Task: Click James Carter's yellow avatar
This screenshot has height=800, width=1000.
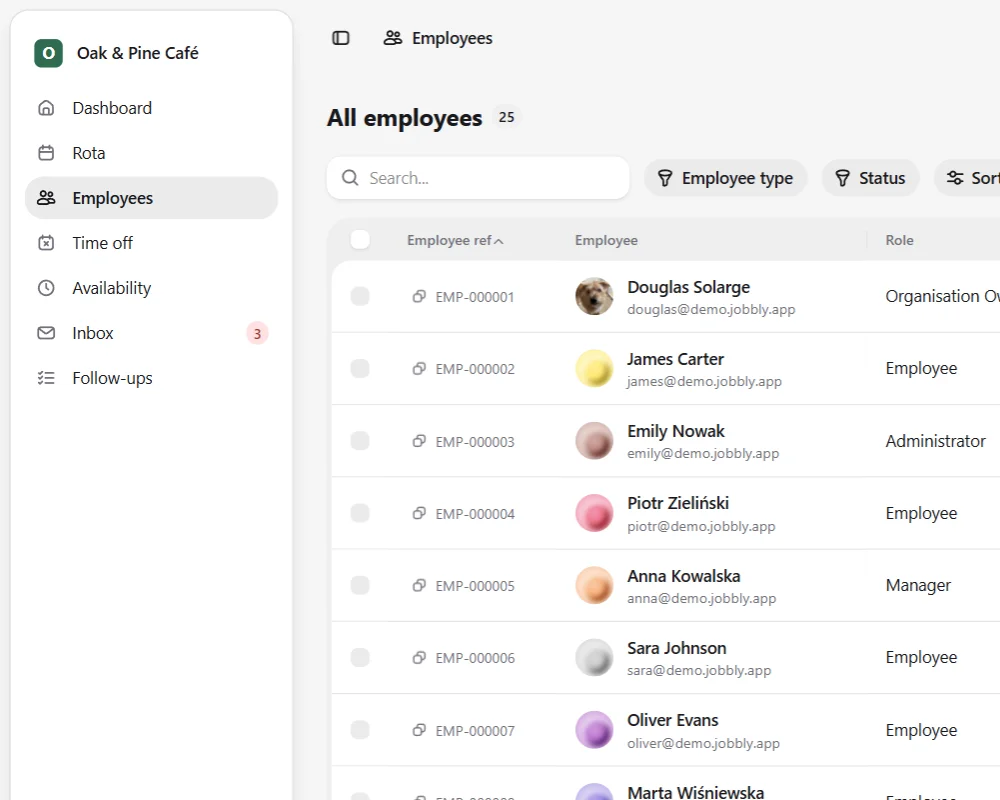Action: tap(594, 368)
